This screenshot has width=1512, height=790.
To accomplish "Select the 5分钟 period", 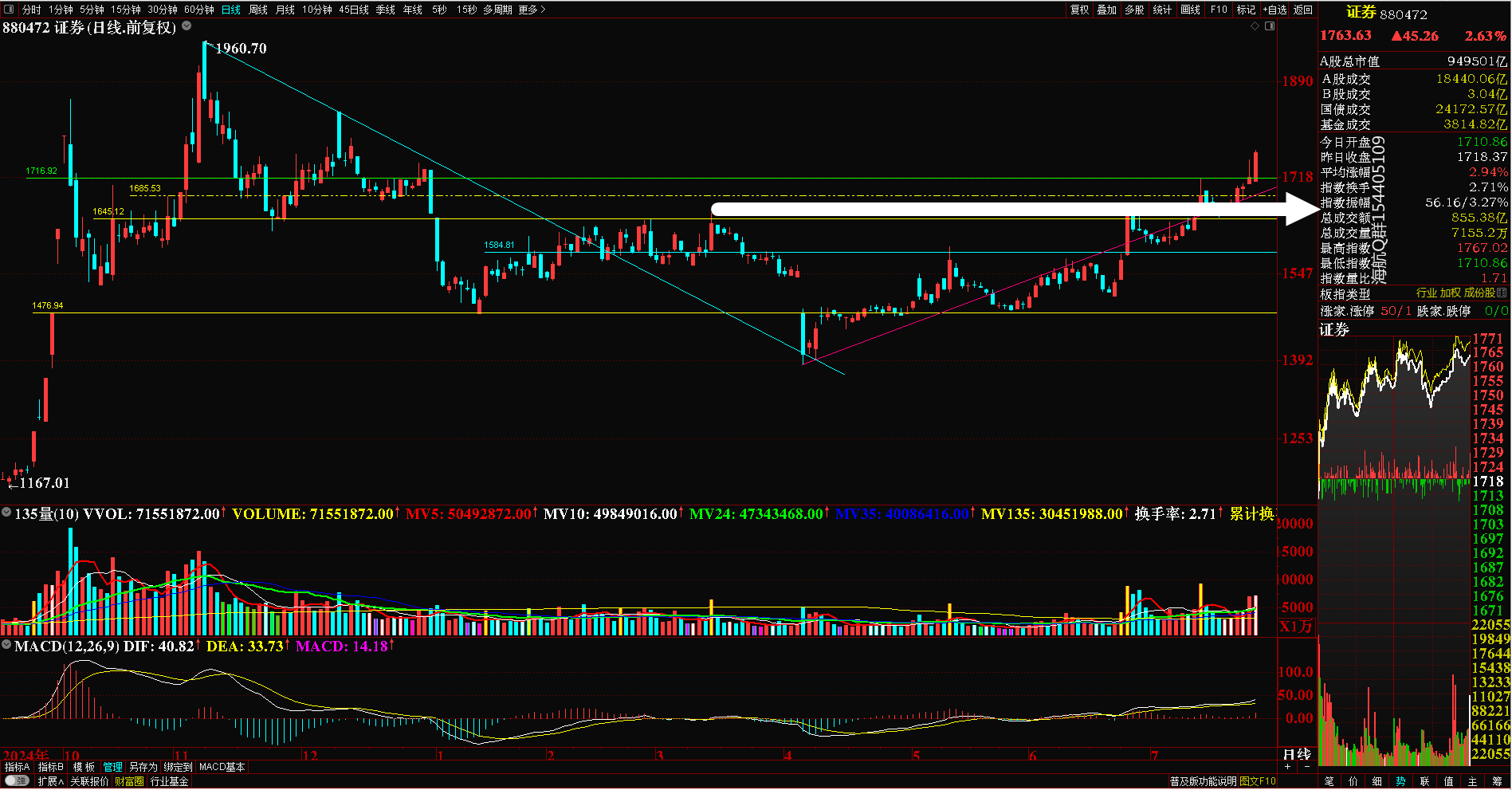I will [92, 10].
